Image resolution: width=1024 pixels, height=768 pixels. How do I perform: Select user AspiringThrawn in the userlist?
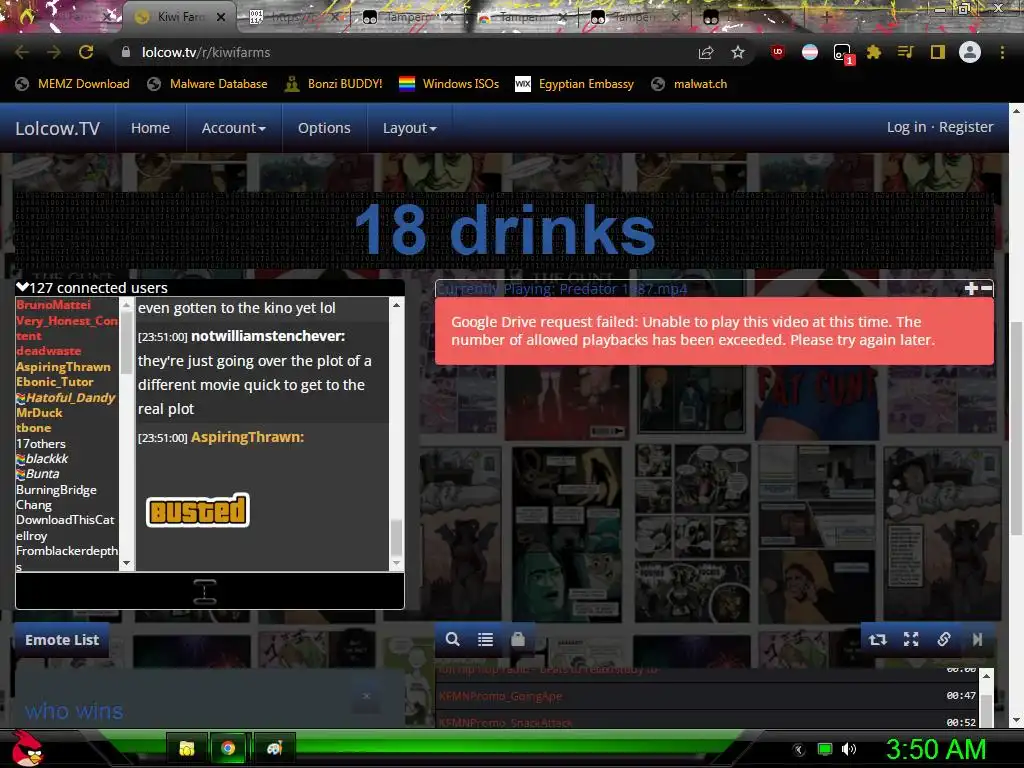pyautogui.click(x=63, y=366)
